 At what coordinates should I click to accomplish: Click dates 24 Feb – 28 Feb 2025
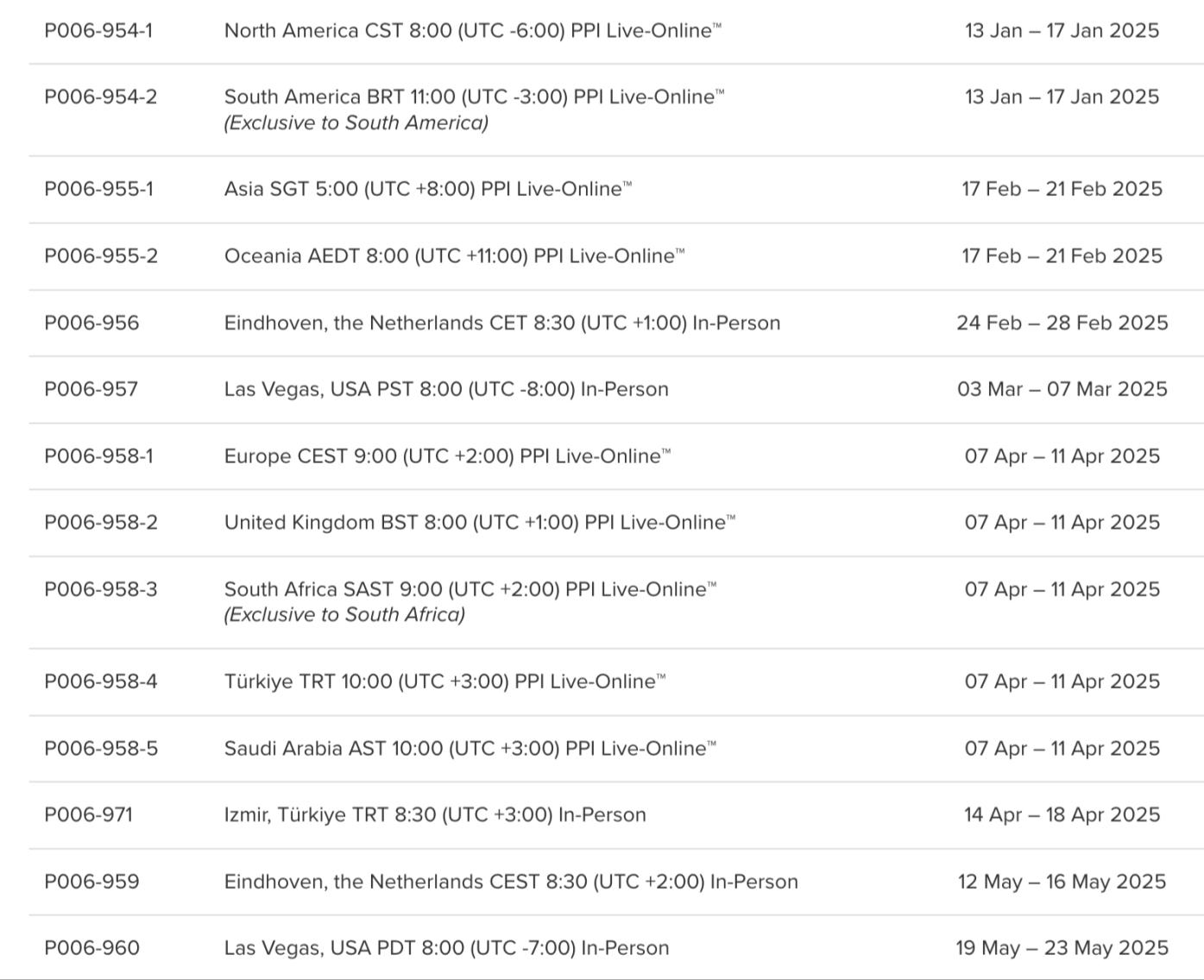tap(1062, 323)
